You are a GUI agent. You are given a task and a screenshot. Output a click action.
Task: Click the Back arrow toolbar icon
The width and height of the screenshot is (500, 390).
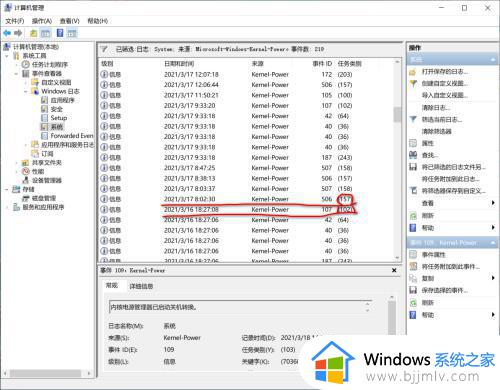7,33
